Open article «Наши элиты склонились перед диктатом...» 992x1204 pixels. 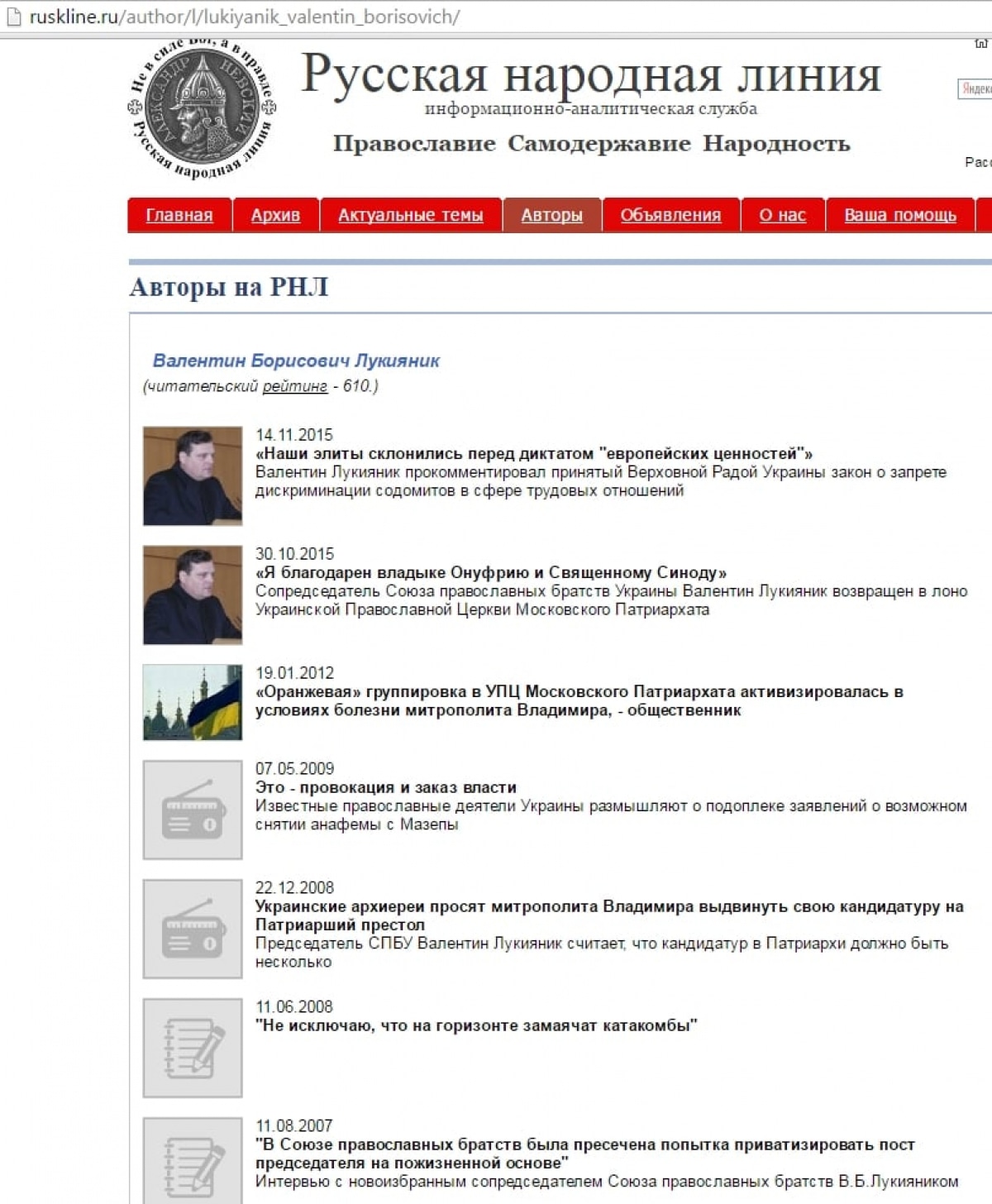534,453
